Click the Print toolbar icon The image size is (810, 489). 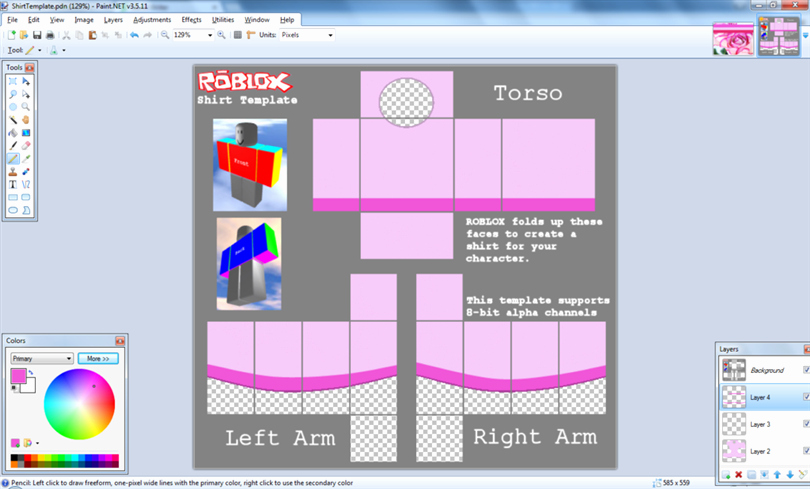[50, 35]
